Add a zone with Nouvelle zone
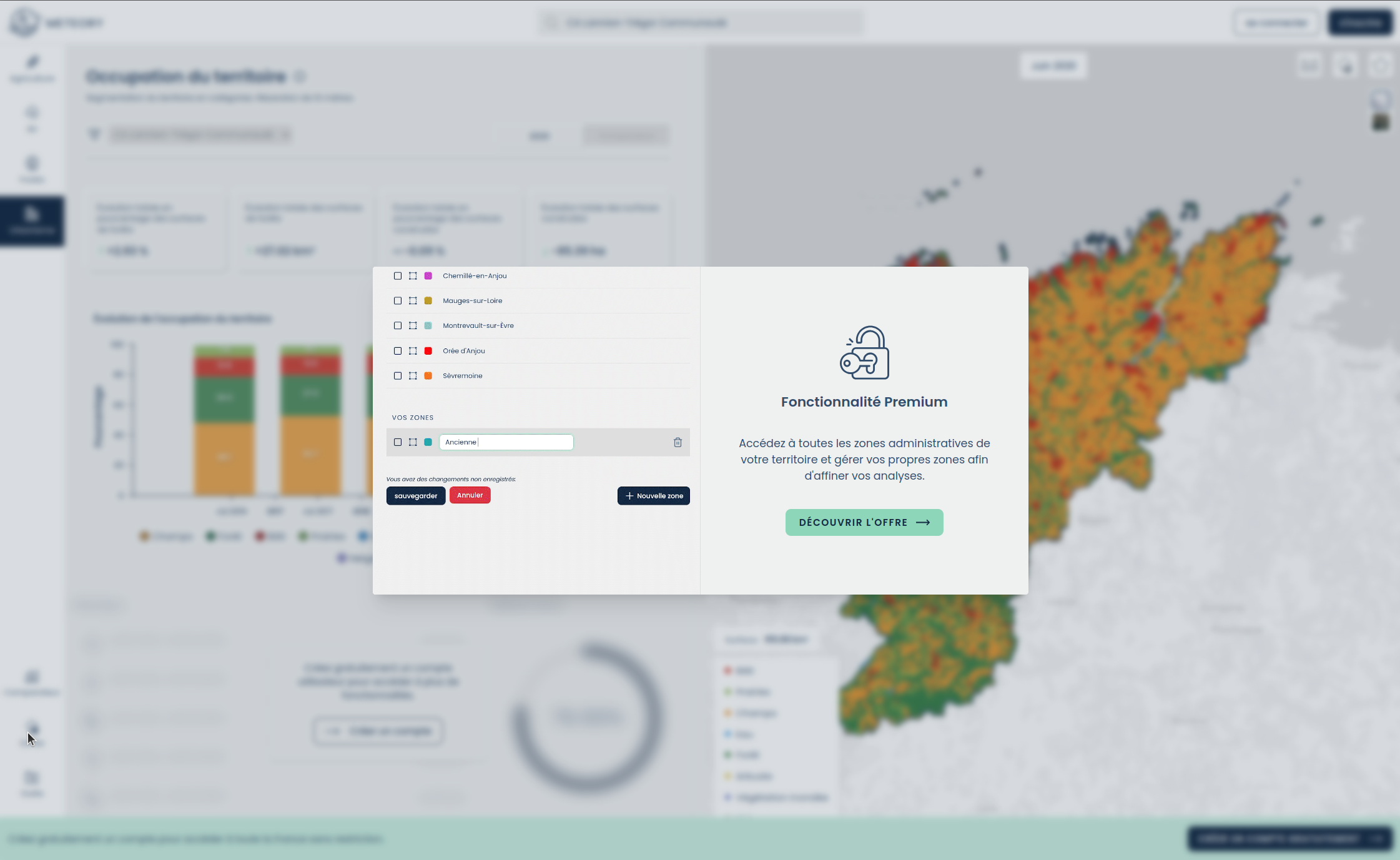 click(x=653, y=496)
